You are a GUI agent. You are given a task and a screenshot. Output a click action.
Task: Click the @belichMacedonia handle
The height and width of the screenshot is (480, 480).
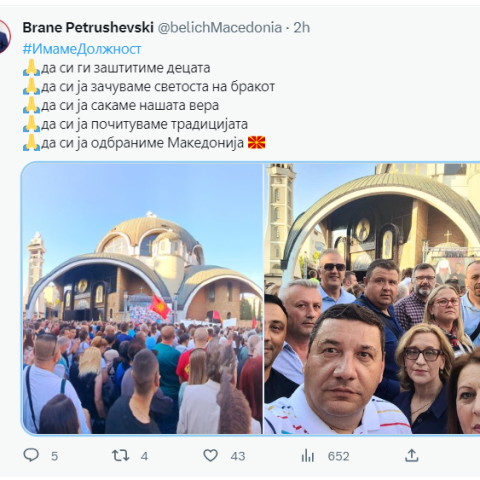(x=220, y=27)
